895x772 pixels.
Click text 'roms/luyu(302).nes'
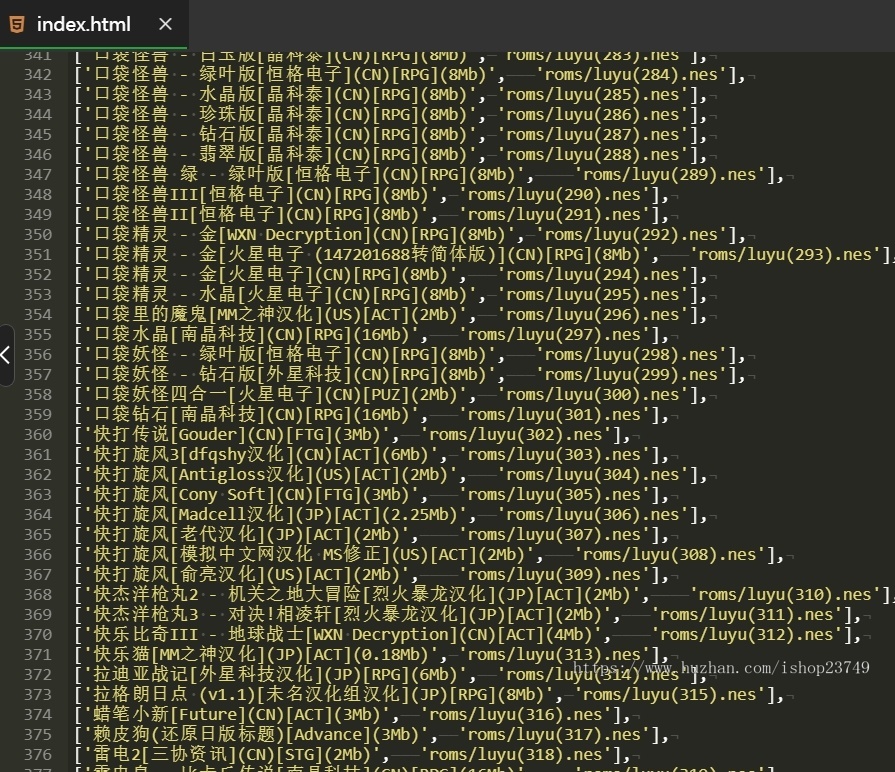click(x=515, y=435)
